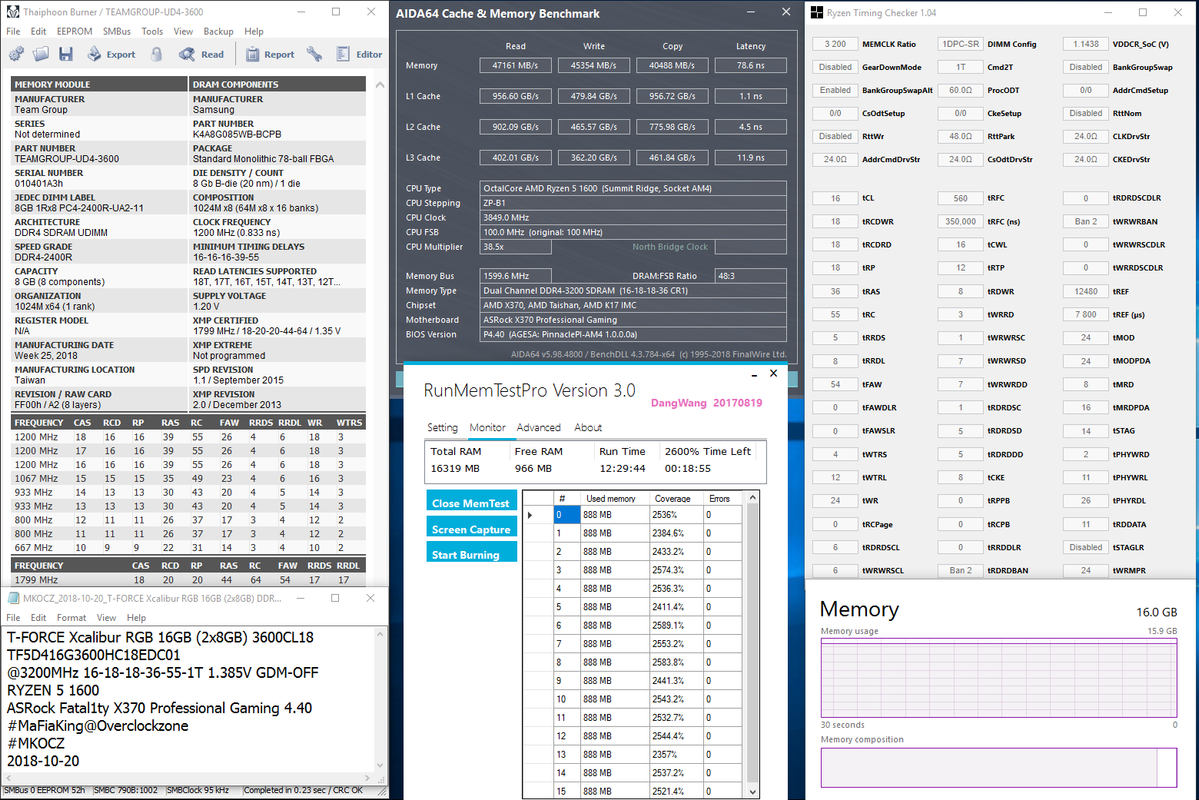Close the AIDA64 Cache & Memory Benchmark window
This screenshot has width=1199, height=800.
click(x=785, y=12)
